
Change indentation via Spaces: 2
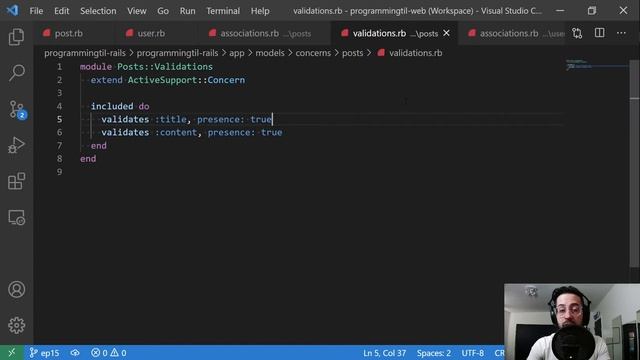click(434, 353)
